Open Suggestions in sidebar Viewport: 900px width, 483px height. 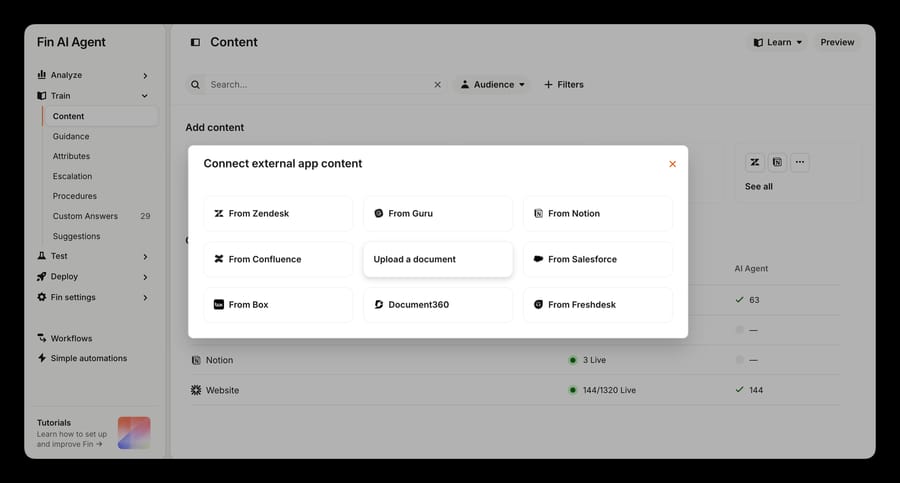tap(76, 236)
